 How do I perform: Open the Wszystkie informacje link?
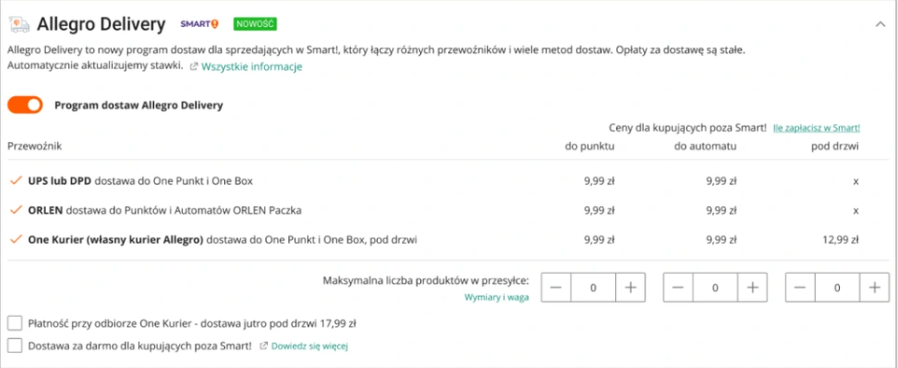point(251,66)
